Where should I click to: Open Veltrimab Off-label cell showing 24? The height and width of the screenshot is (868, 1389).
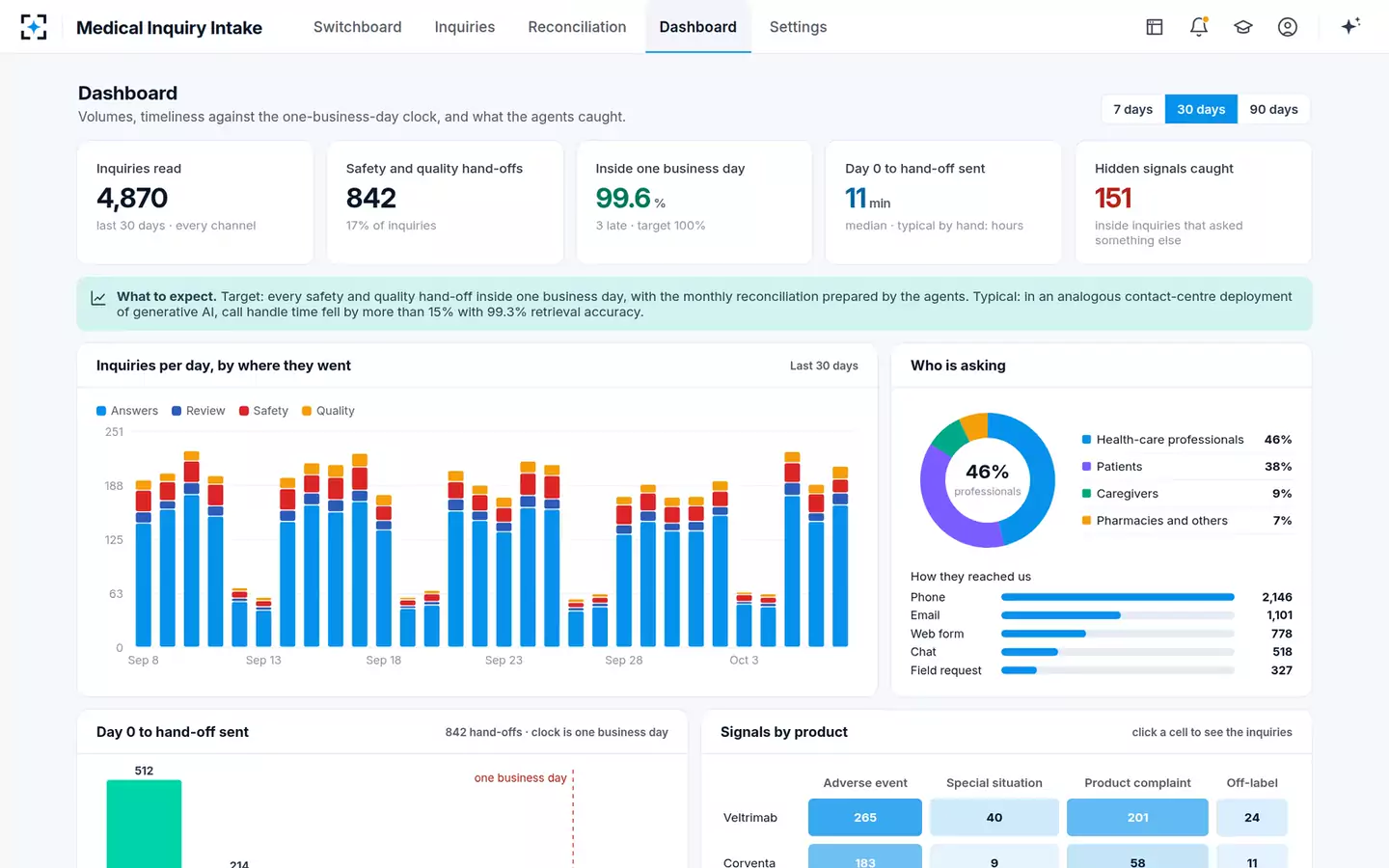(1252, 818)
